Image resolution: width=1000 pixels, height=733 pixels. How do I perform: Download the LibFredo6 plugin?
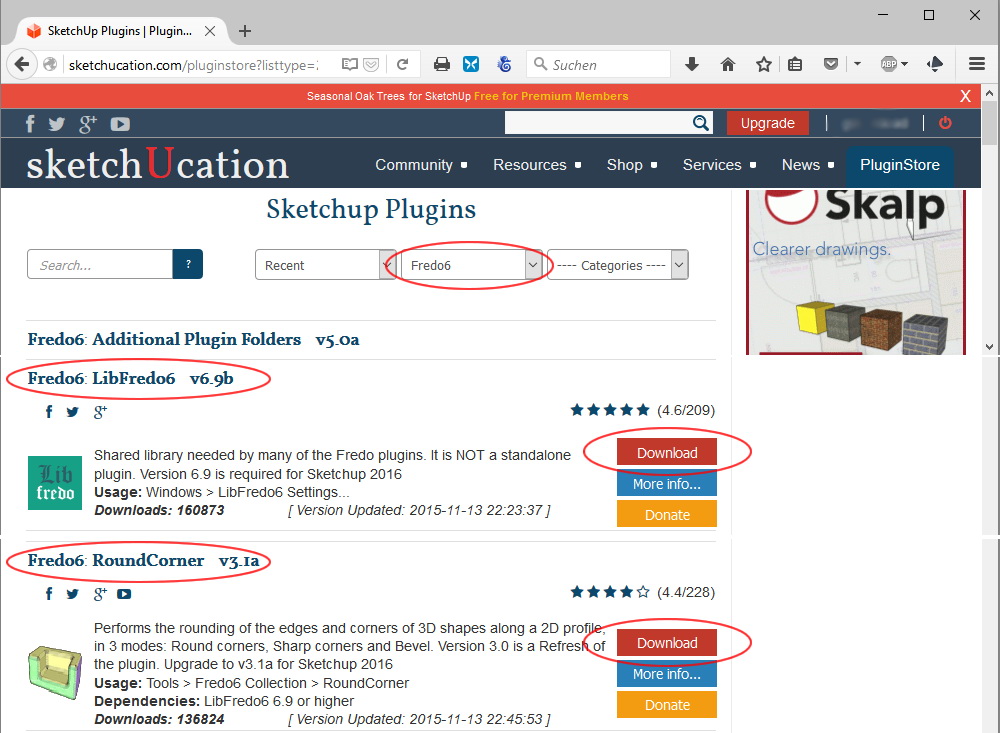point(667,453)
